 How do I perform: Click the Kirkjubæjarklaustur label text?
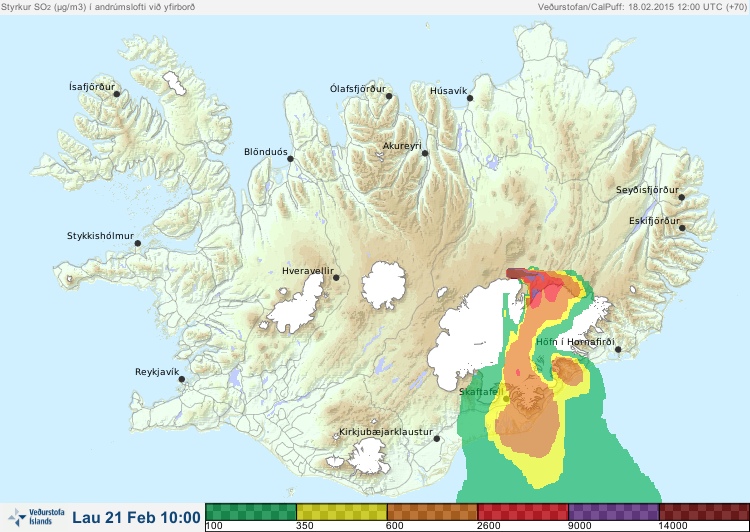[x=386, y=432]
